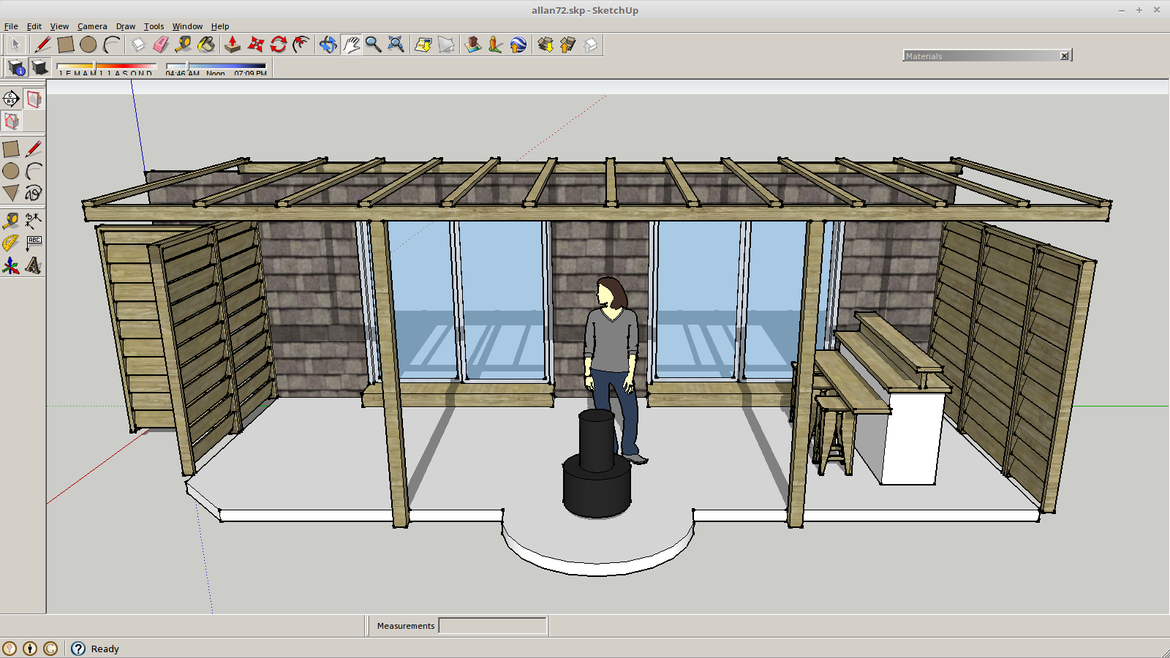Click inside the Measurements input box
The height and width of the screenshot is (658, 1170).
[492, 626]
